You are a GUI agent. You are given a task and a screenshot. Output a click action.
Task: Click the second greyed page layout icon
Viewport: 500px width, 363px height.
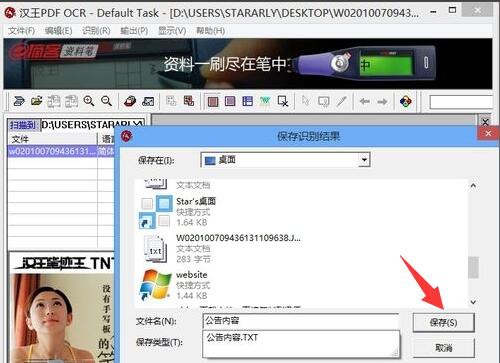(71, 101)
